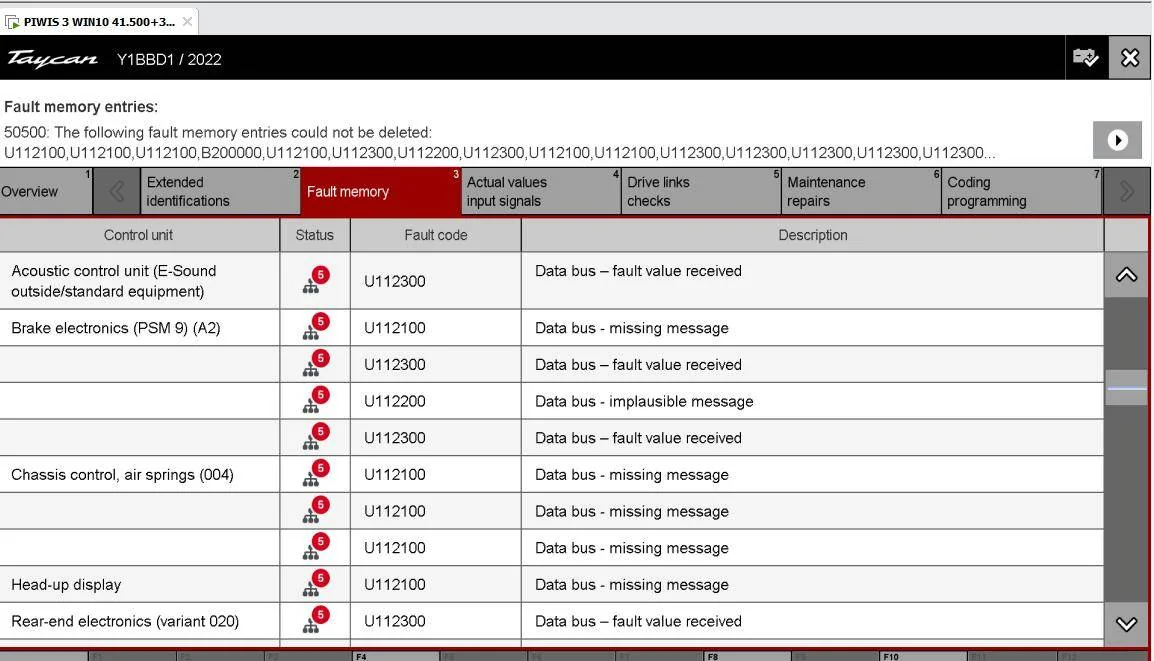Click description in Head-up display row
The image size is (1154, 661).
631,584
